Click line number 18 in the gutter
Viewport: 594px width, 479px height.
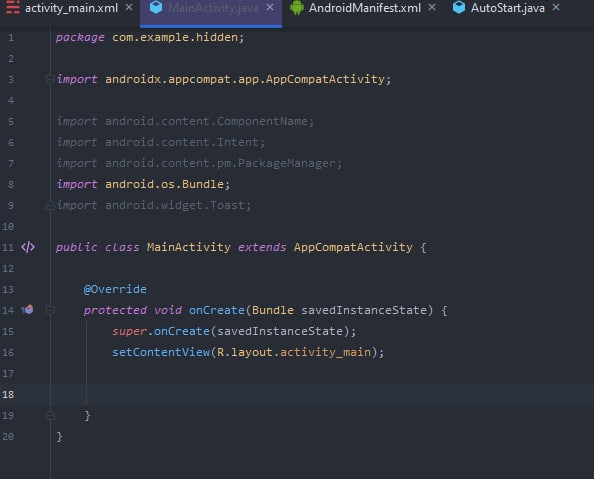[x=8, y=394]
